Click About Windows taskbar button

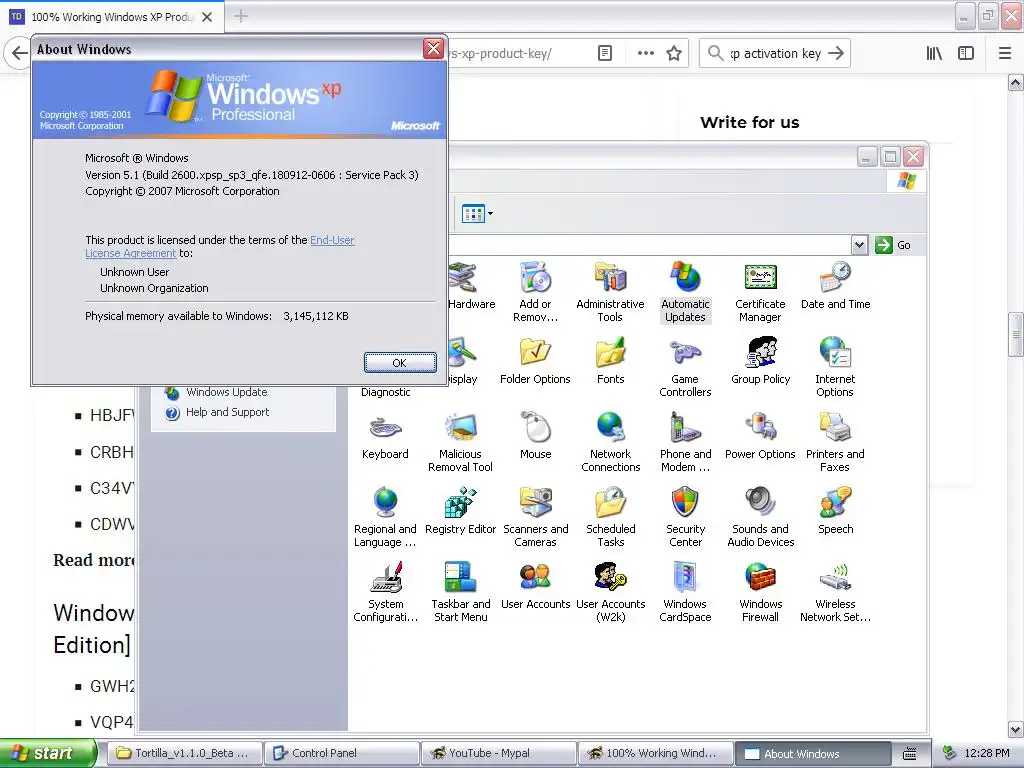coord(813,753)
